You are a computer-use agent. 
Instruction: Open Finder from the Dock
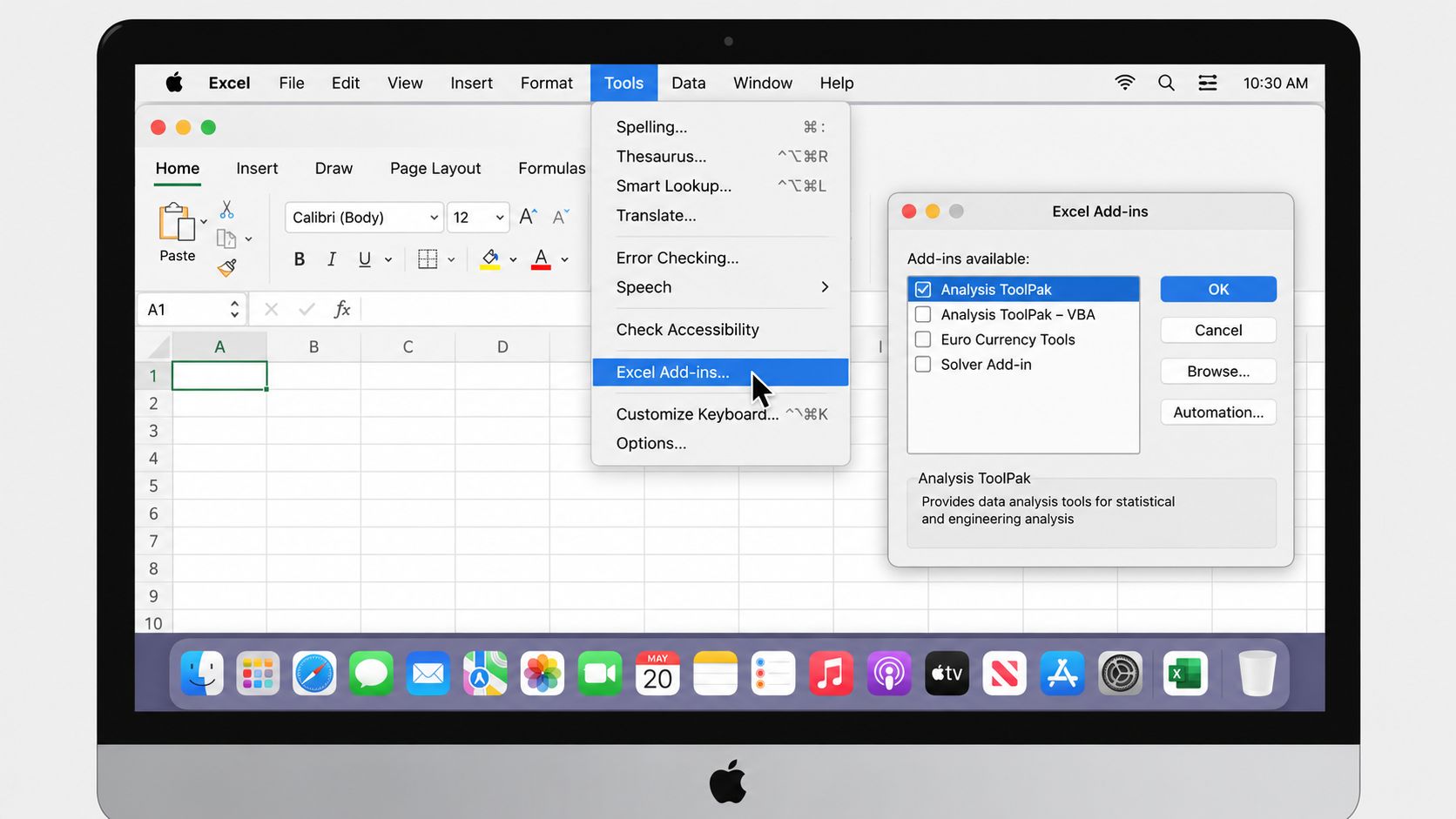coord(202,673)
